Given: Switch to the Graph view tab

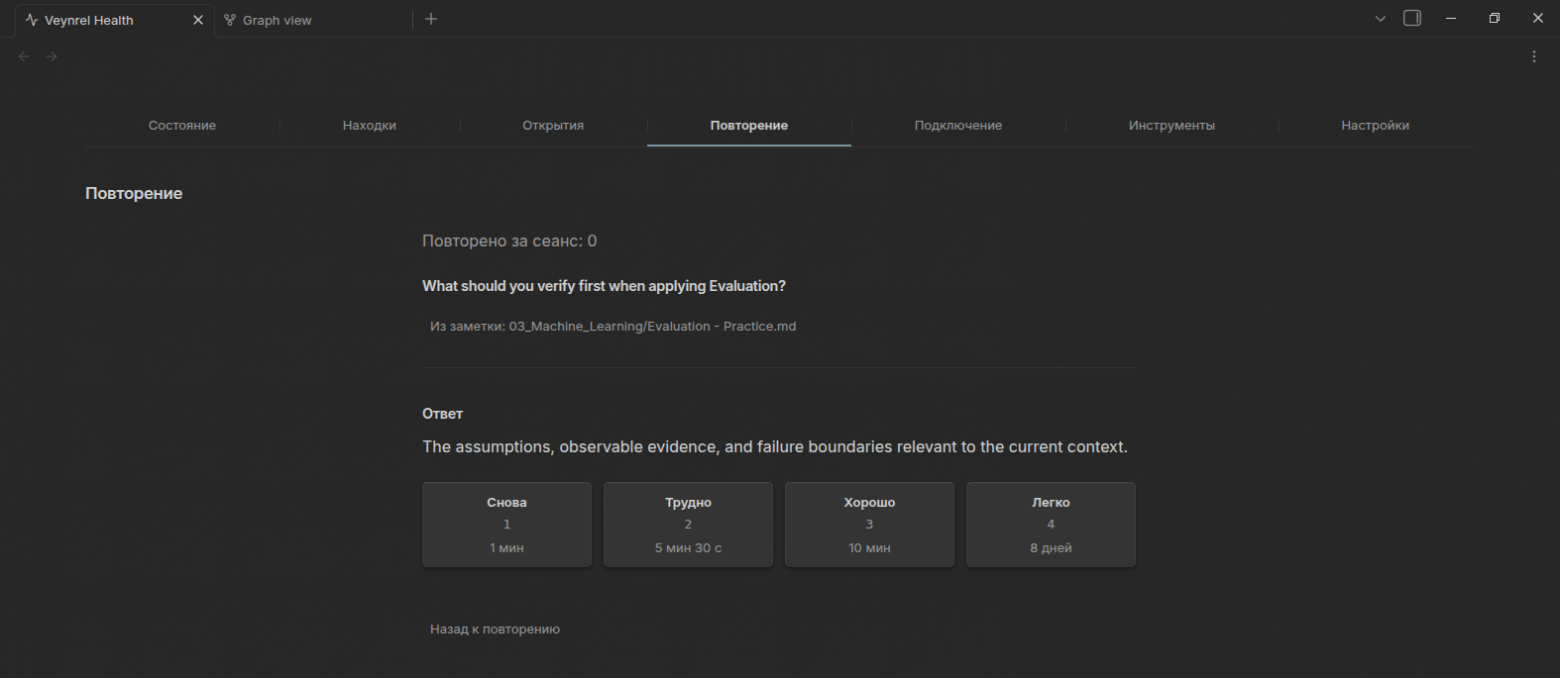Looking at the screenshot, I should 266,20.
